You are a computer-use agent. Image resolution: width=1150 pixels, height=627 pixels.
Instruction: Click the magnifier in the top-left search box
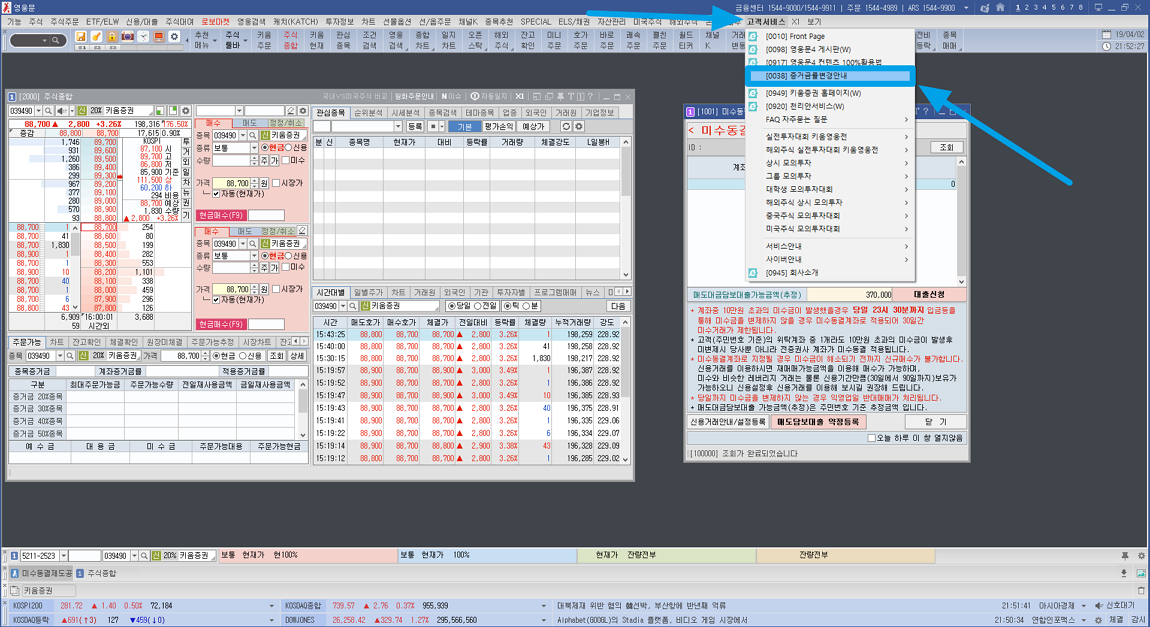55,40
